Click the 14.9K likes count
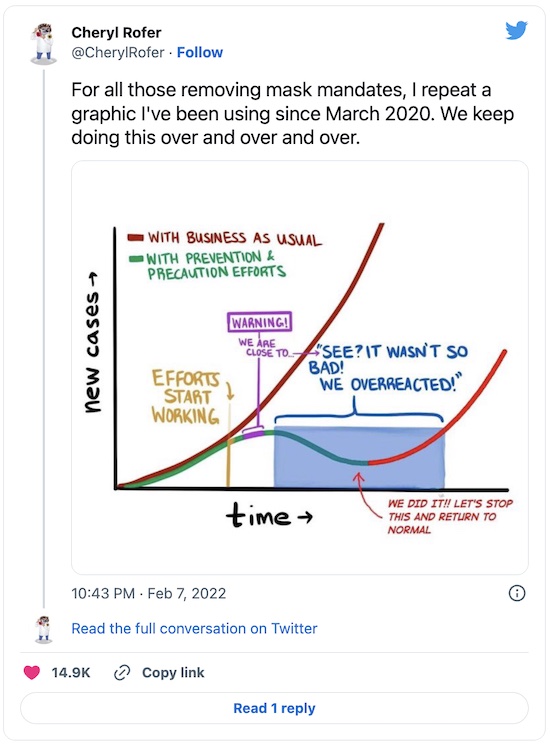550x747 pixels. (71, 672)
